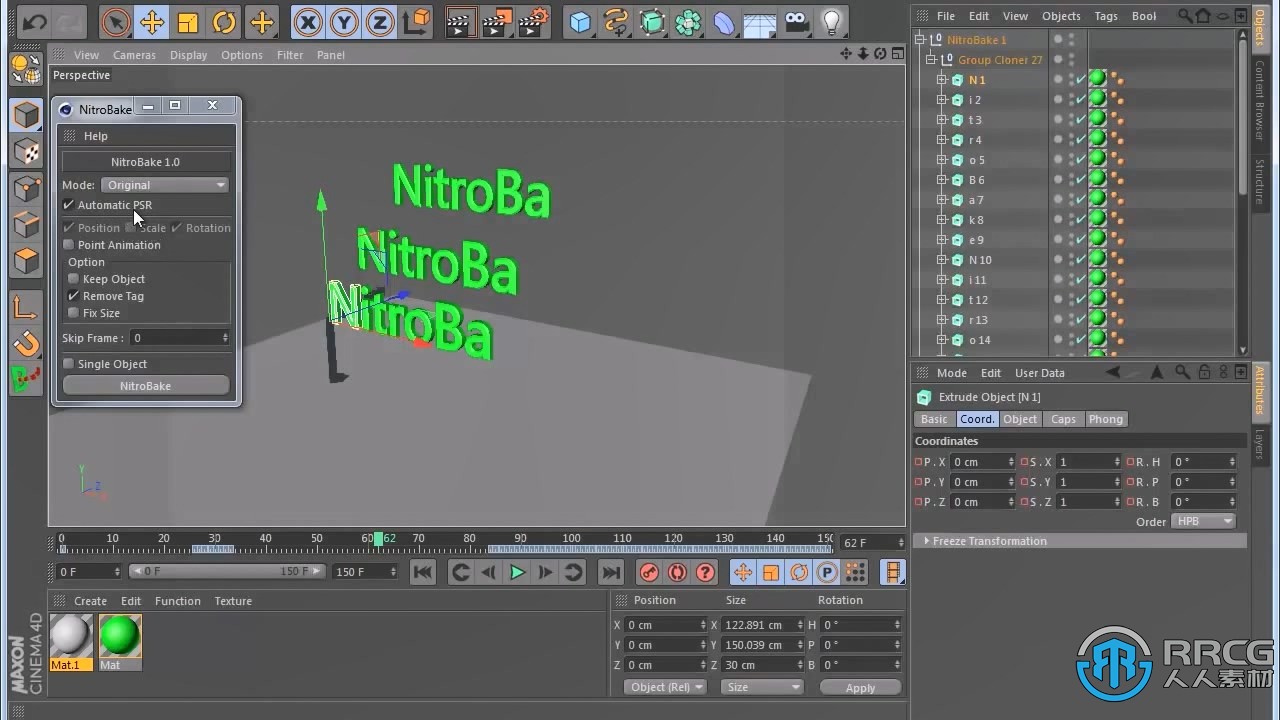
Task: Click Render View clapperboard icon
Action: [x=460, y=21]
